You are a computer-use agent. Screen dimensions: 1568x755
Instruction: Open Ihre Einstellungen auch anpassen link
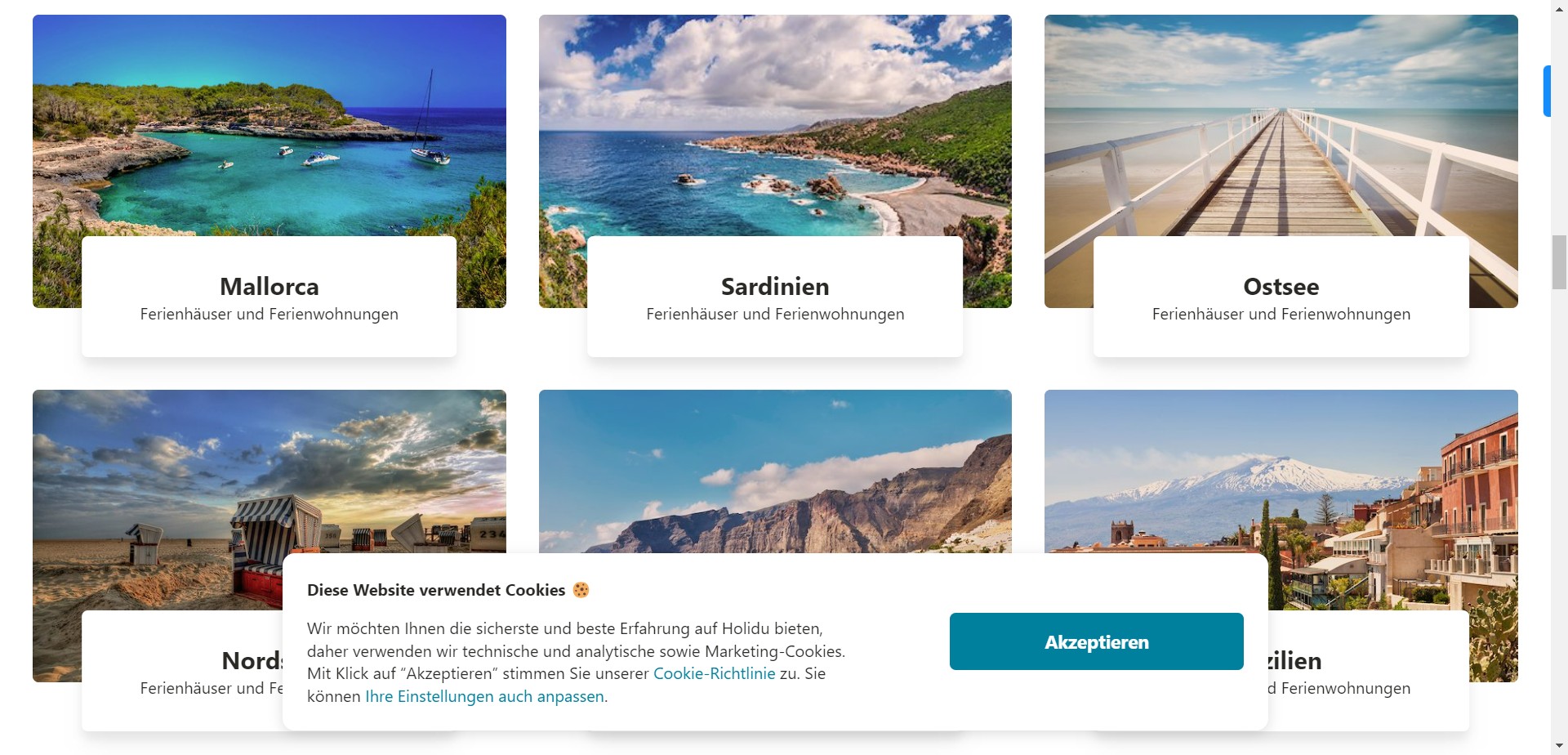click(x=484, y=696)
